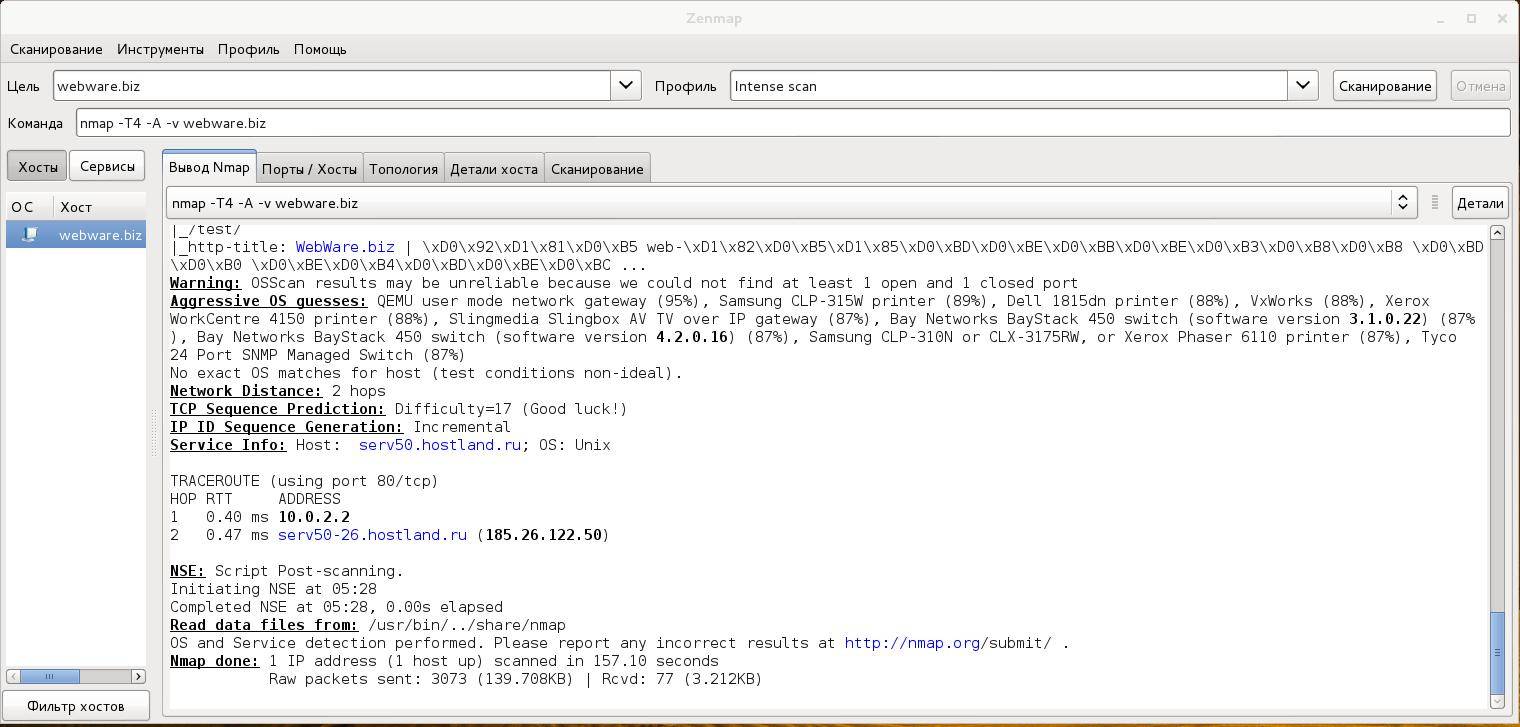Click the http://nmap.org link
Viewport: 1520px width, 727px height.
tap(912, 643)
